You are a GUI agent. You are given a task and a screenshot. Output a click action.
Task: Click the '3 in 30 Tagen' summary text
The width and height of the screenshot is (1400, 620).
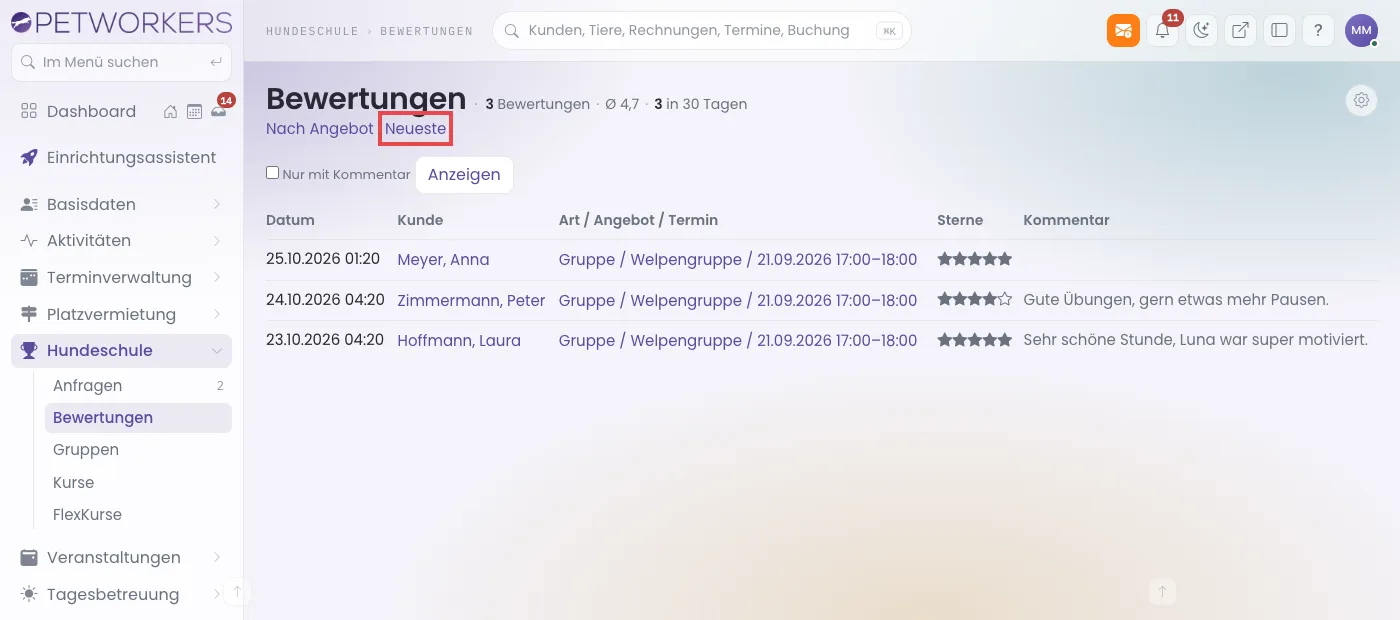(700, 104)
